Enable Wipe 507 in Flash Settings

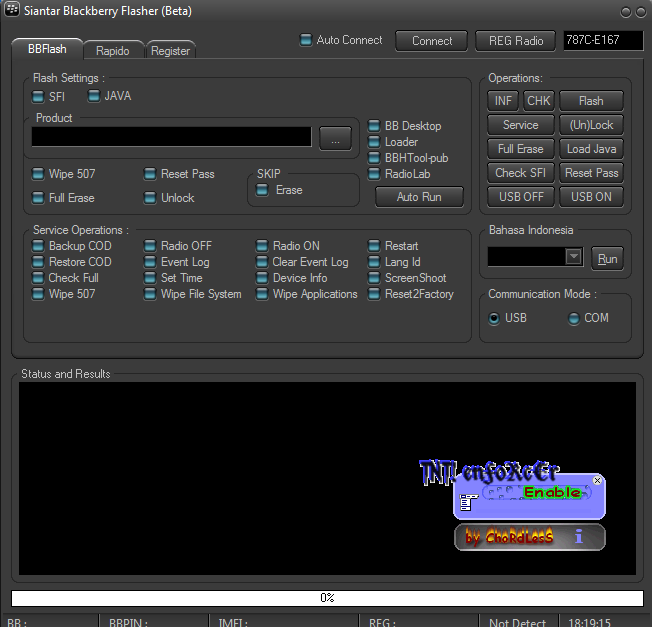pos(38,174)
